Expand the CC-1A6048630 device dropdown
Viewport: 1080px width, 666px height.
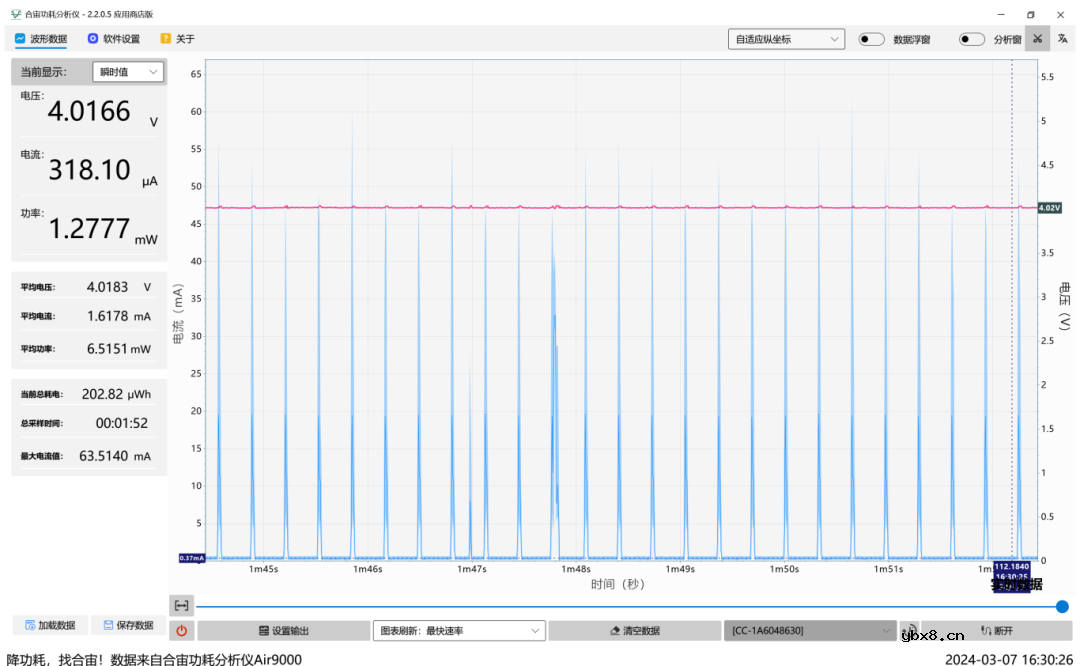pos(810,631)
